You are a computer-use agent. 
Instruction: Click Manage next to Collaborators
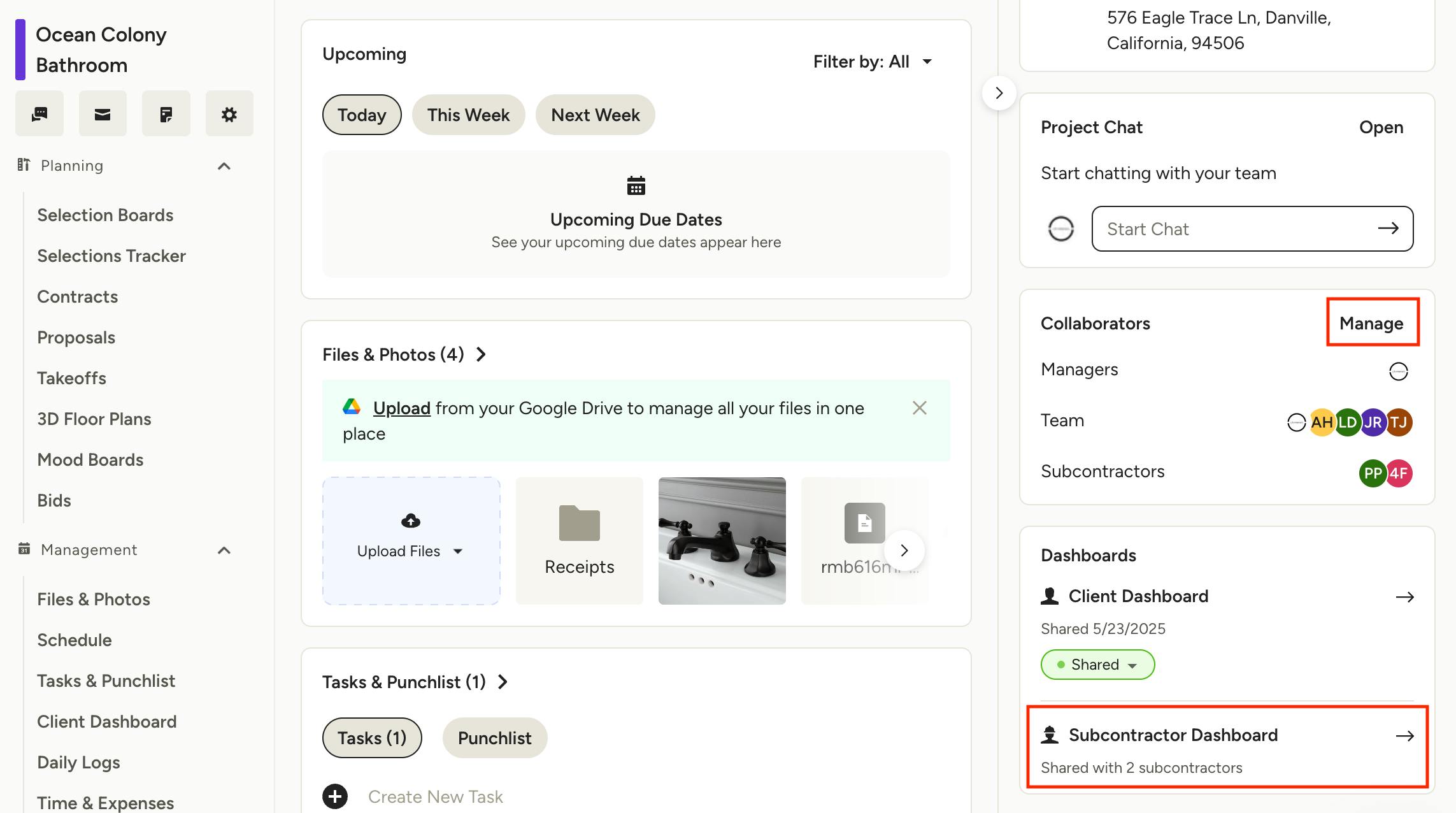coord(1371,323)
